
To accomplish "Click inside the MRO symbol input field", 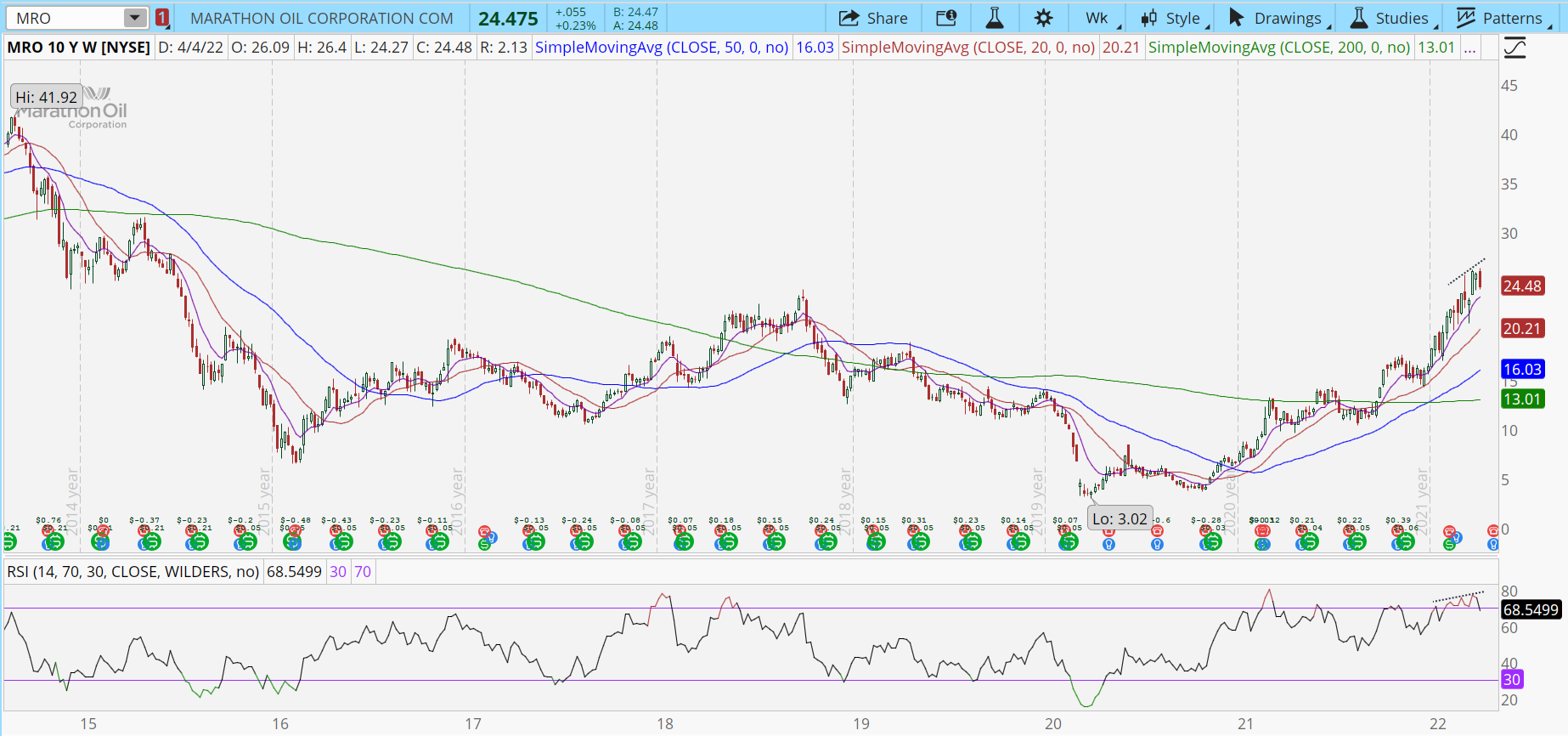I will (x=66, y=18).
